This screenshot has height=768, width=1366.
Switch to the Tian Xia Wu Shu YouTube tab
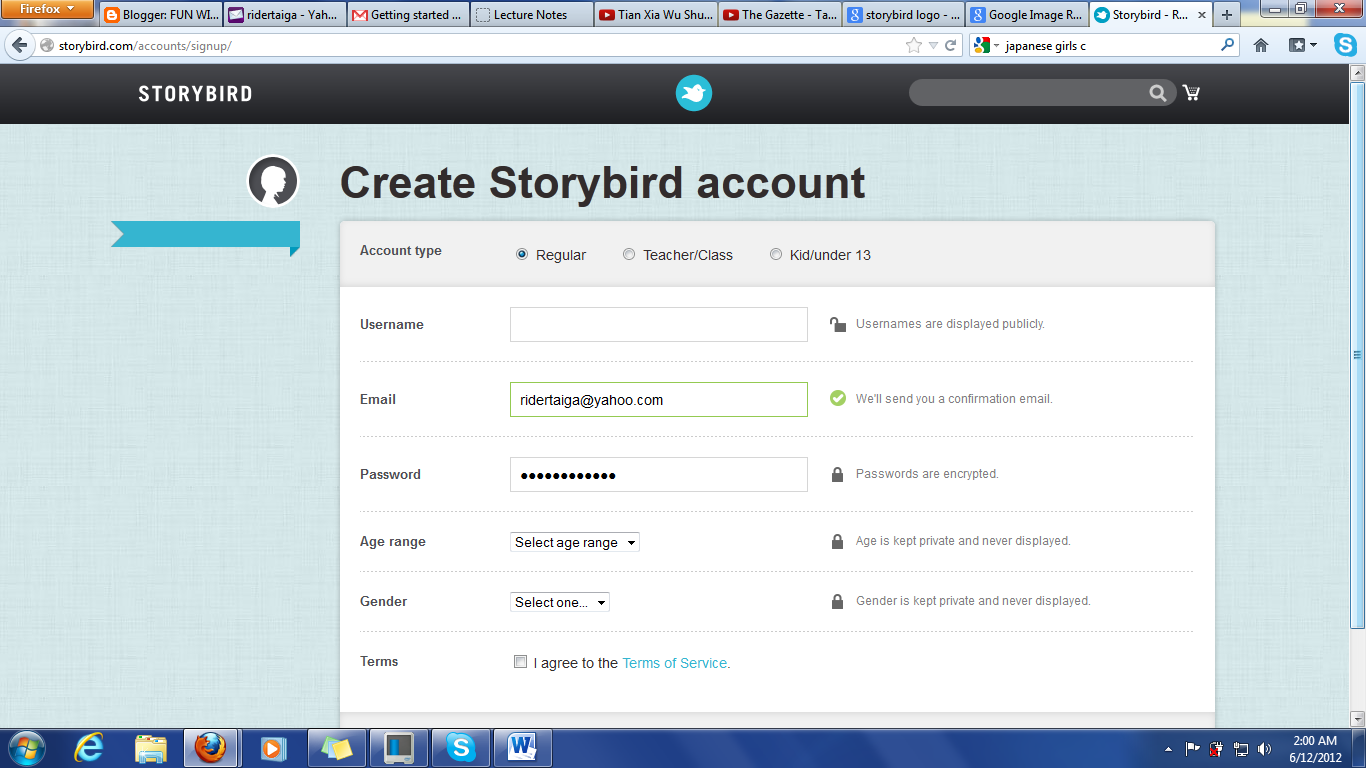[x=656, y=15]
